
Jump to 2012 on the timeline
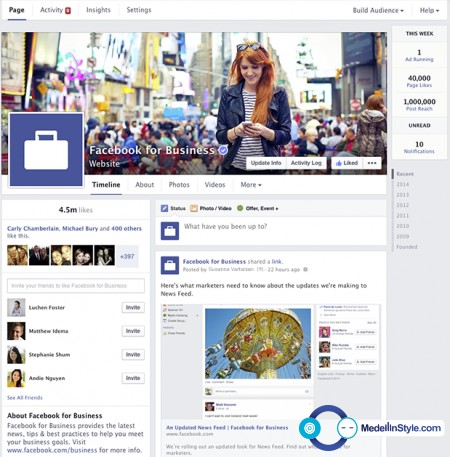(x=402, y=205)
